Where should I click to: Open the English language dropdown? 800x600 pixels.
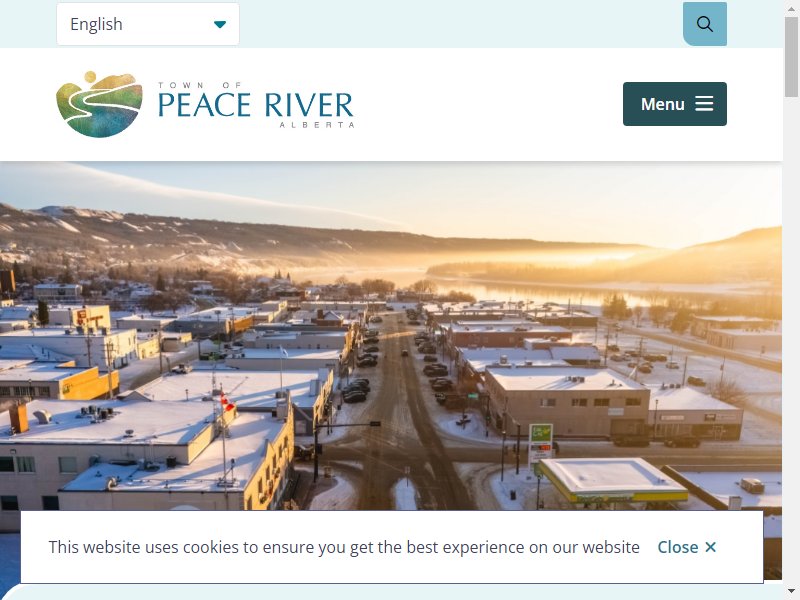[148, 24]
